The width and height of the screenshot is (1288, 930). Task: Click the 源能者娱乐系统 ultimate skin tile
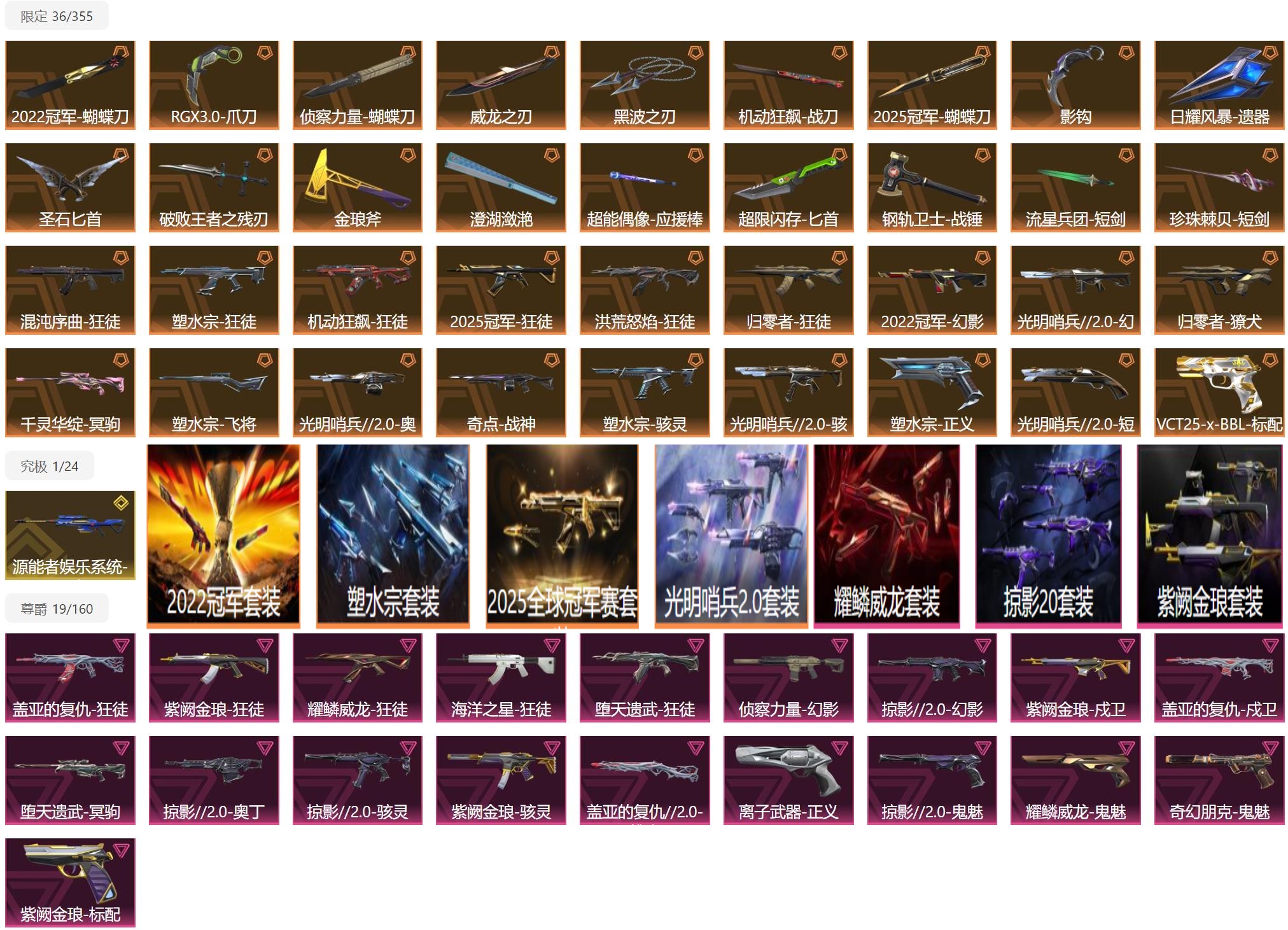click(x=70, y=535)
